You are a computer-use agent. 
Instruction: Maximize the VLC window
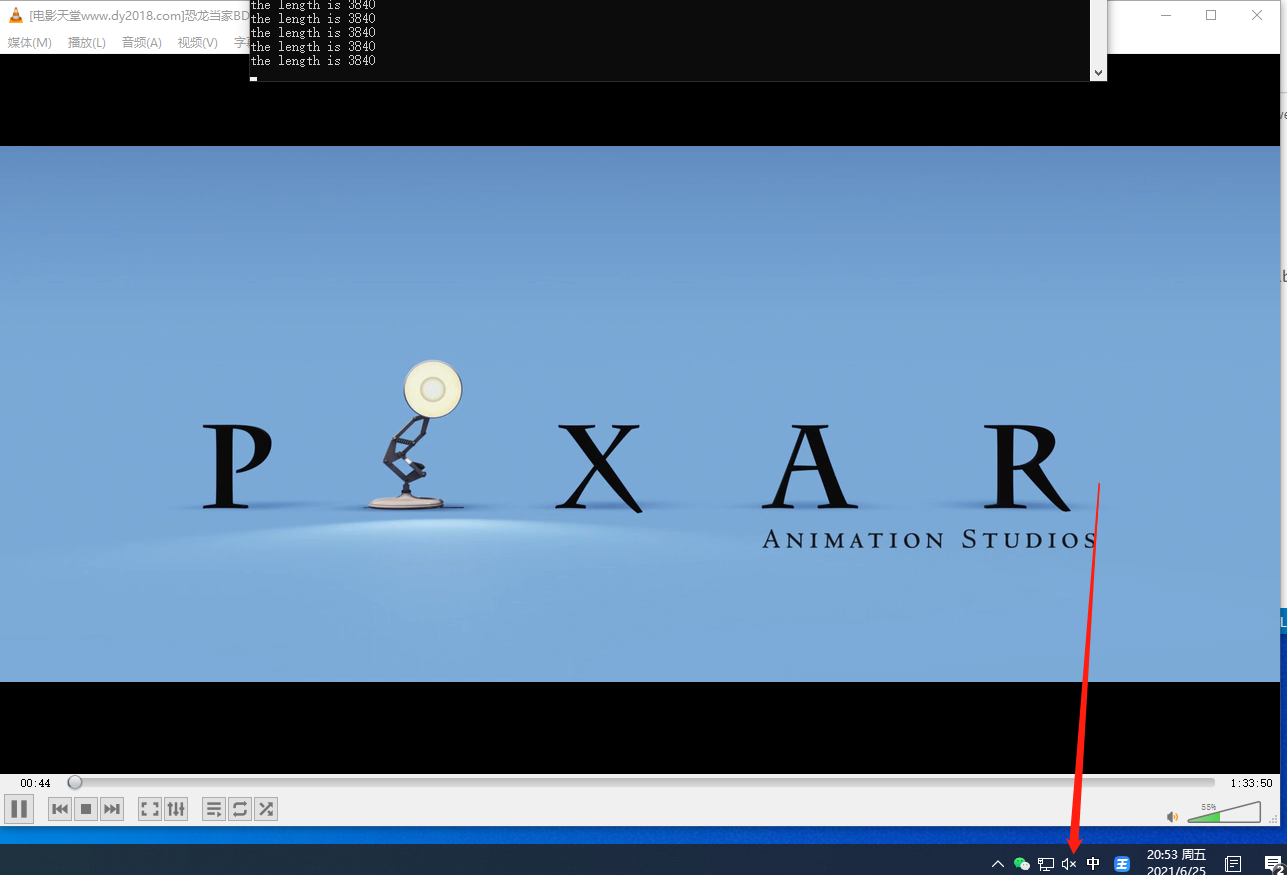(x=1211, y=15)
